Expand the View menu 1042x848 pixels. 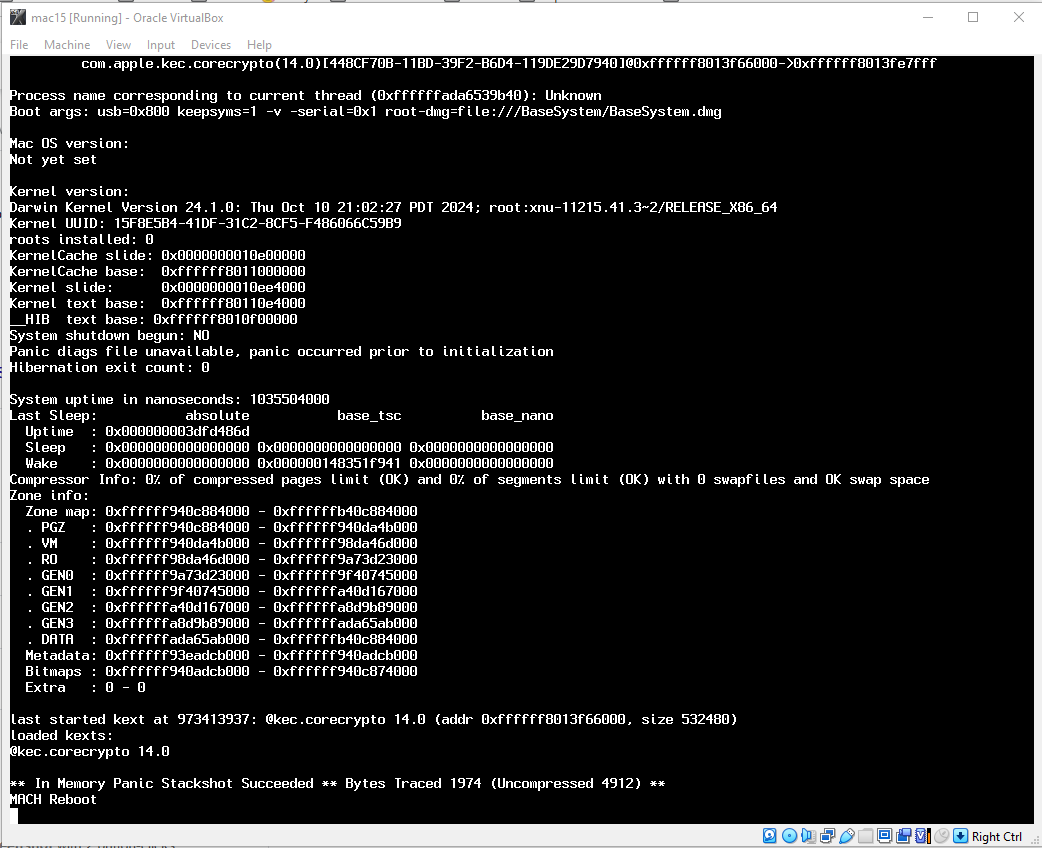tap(118, 45)
